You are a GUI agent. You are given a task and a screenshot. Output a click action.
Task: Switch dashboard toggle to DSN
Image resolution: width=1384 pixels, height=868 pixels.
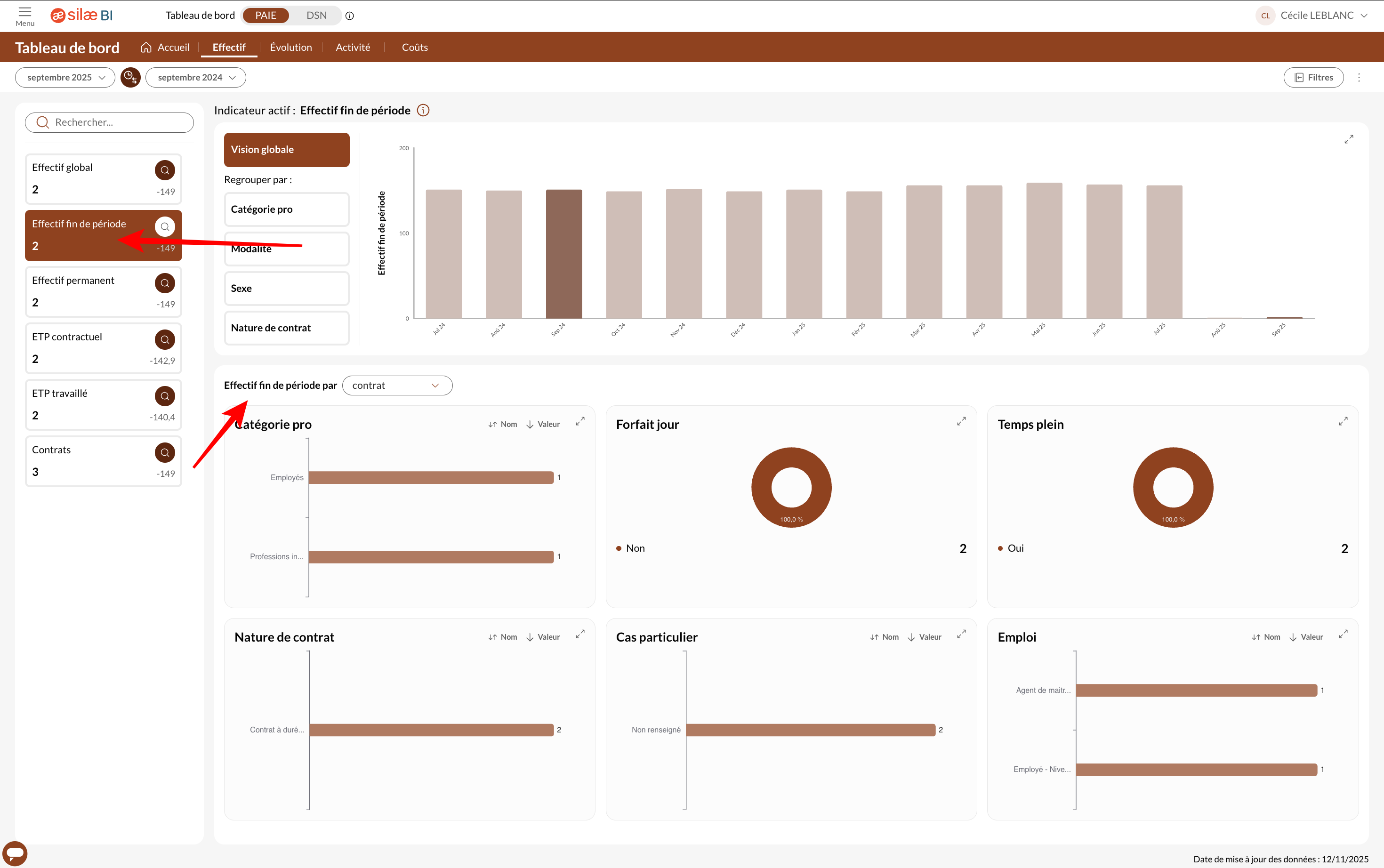[x=316, y=16]
